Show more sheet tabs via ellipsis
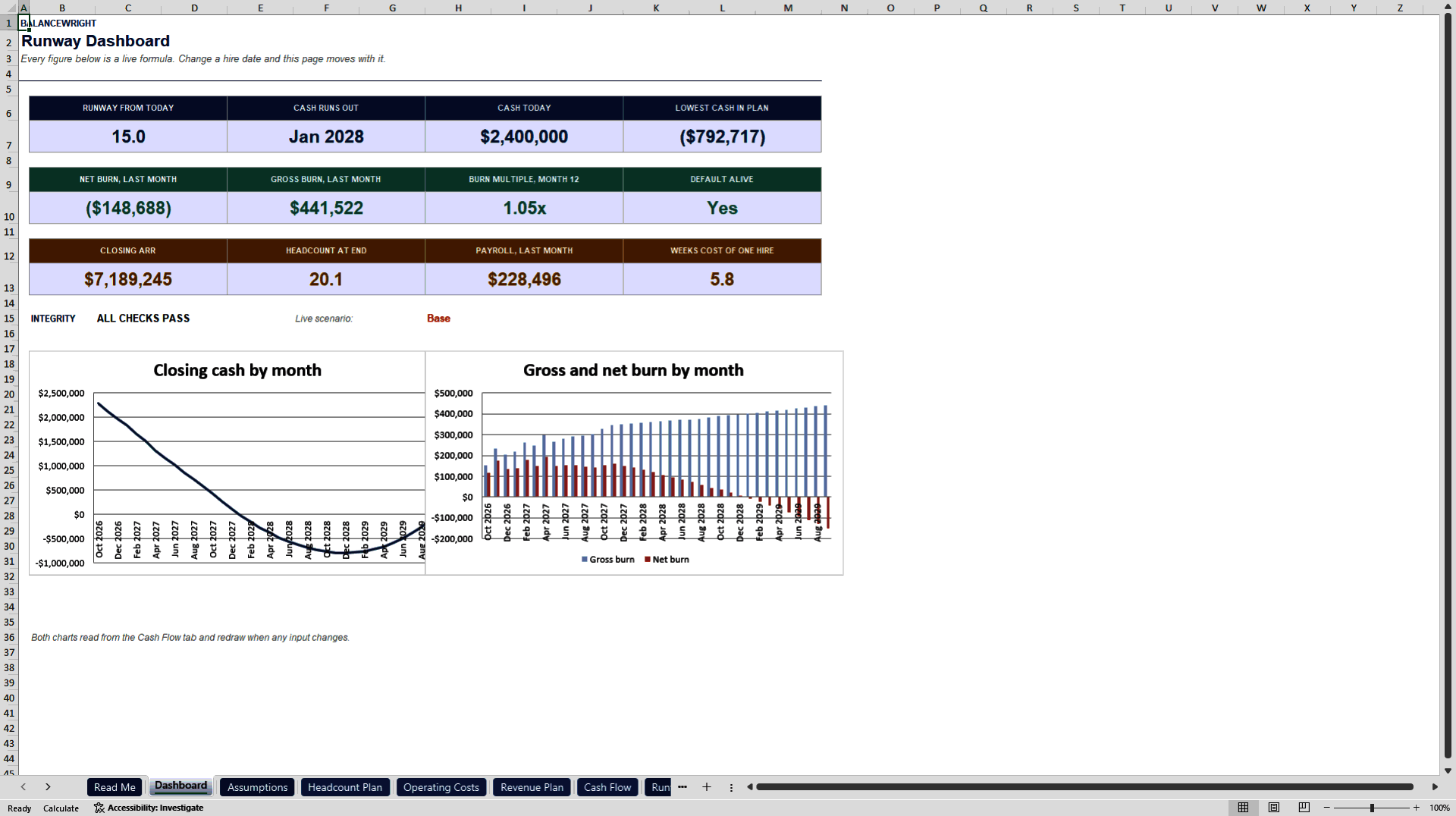The height and width of the screenshot is (816, 1456). [682, 787]
